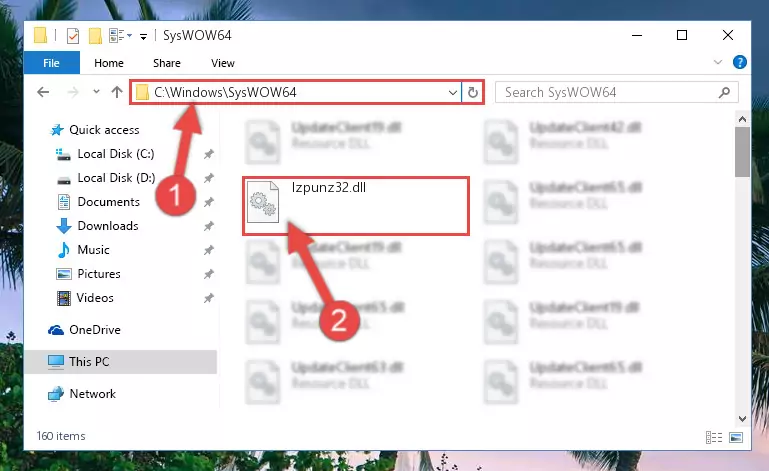Image resolution: width=769 pixels, height=471 pixels.
Task: Click the pin icon beside Pictures
Action: point(208,274)
